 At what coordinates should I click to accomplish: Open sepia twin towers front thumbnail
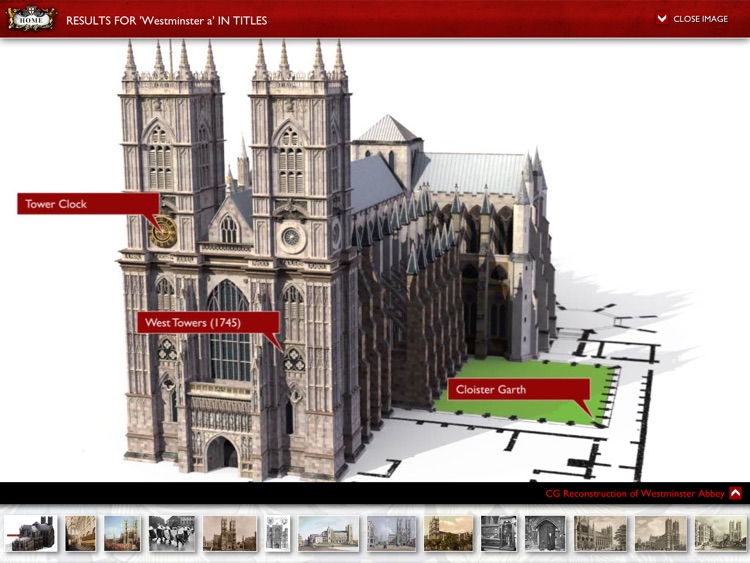230,533
